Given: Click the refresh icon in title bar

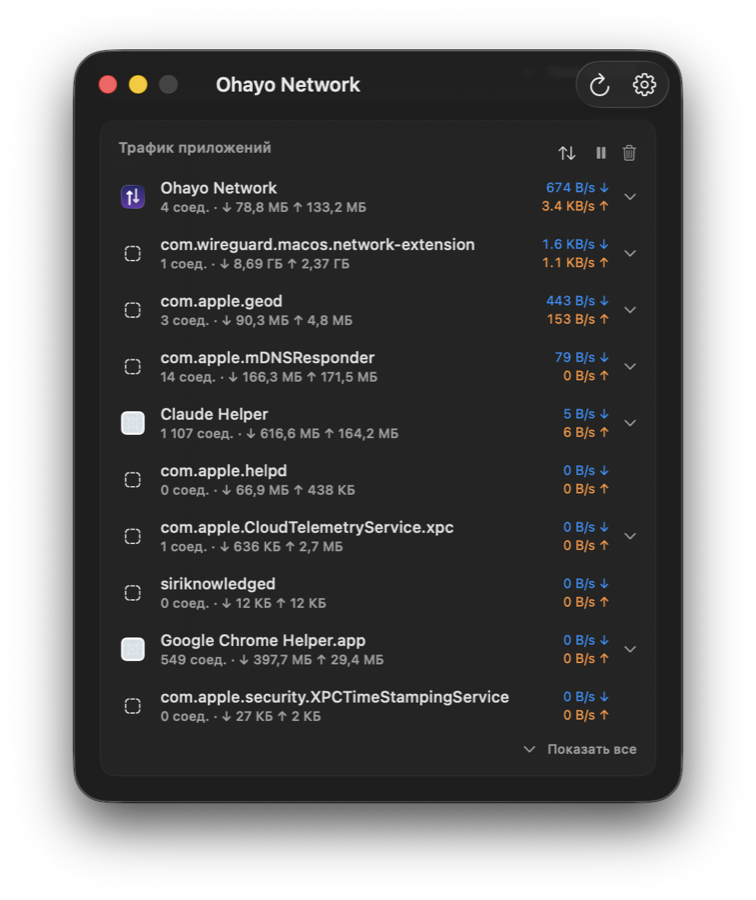Looking at the screenshot, I should [599, 85].
